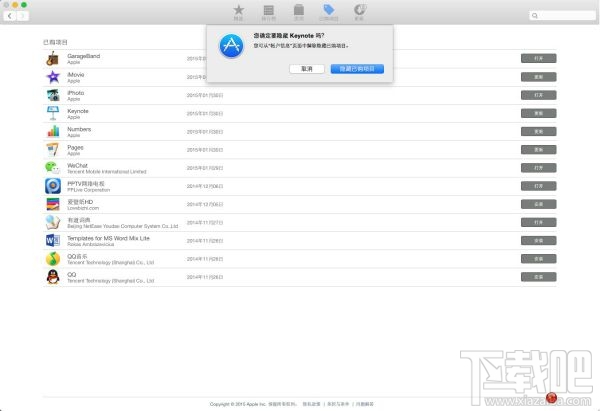
Task: Click Beijing NetEase Youdao developer text
Action: tap(122, 226)
